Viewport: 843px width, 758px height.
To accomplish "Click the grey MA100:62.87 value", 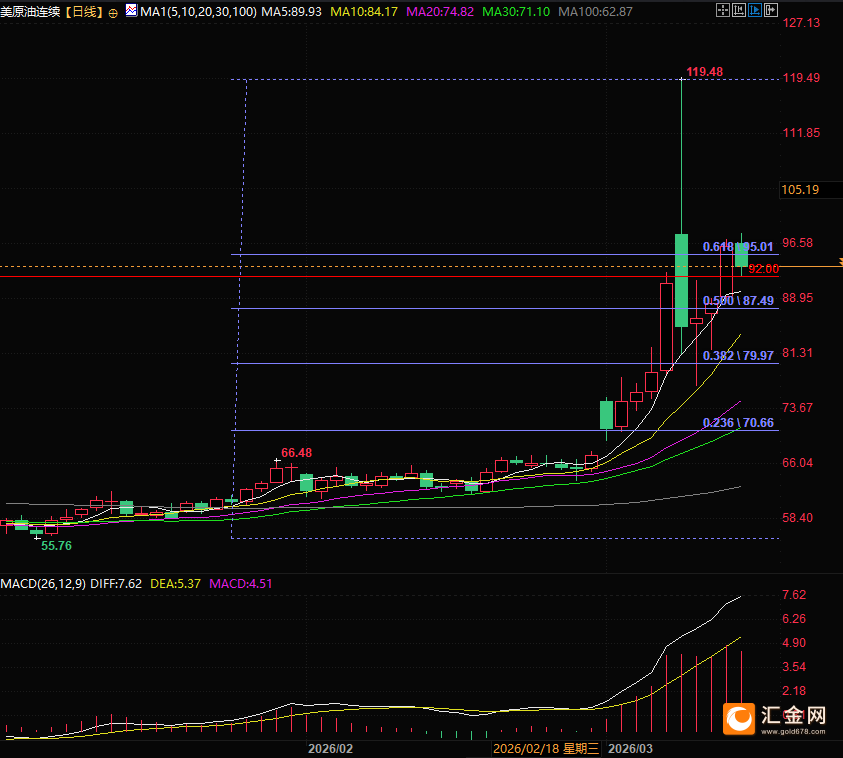I will click(x=595, y=12).
